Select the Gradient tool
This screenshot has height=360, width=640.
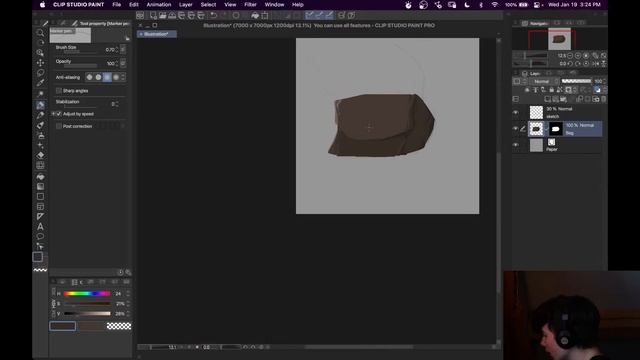40,187
